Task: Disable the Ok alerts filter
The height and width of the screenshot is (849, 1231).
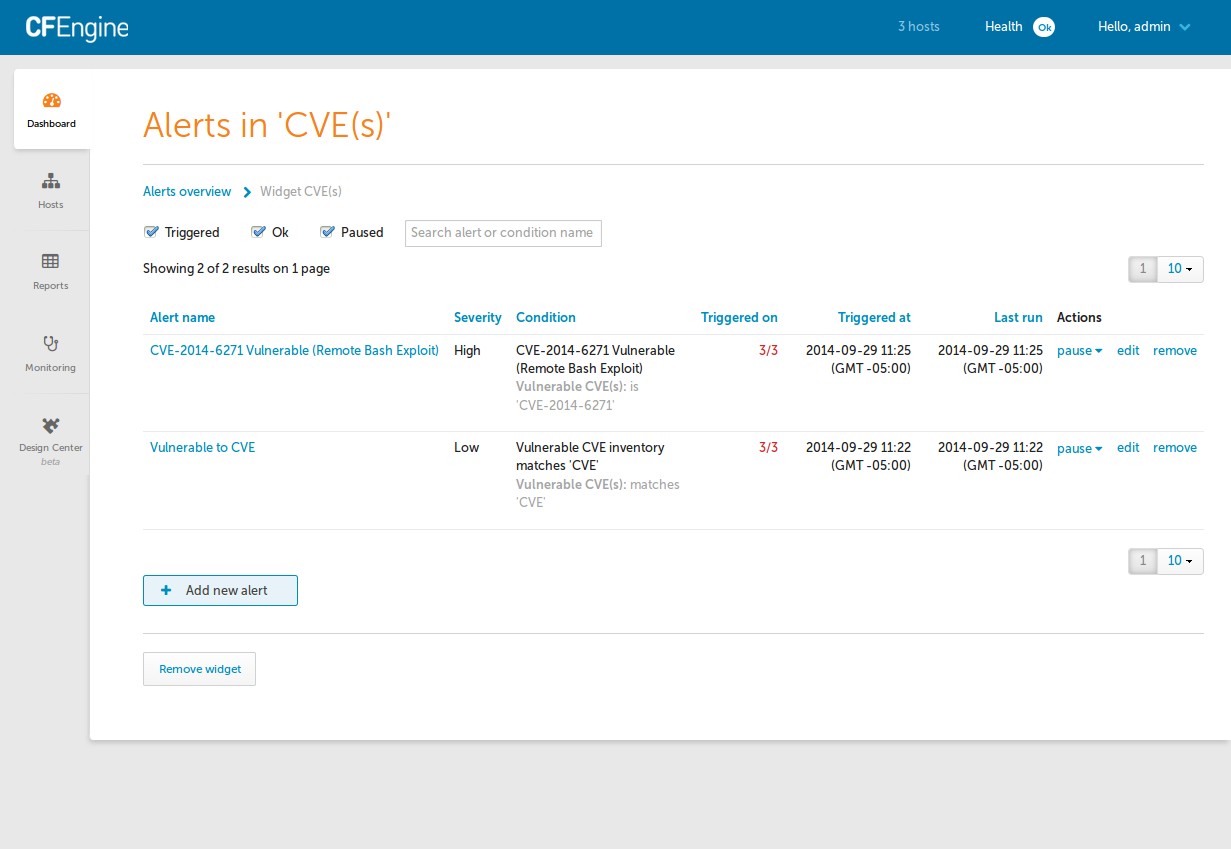Action: coord(258,231)
